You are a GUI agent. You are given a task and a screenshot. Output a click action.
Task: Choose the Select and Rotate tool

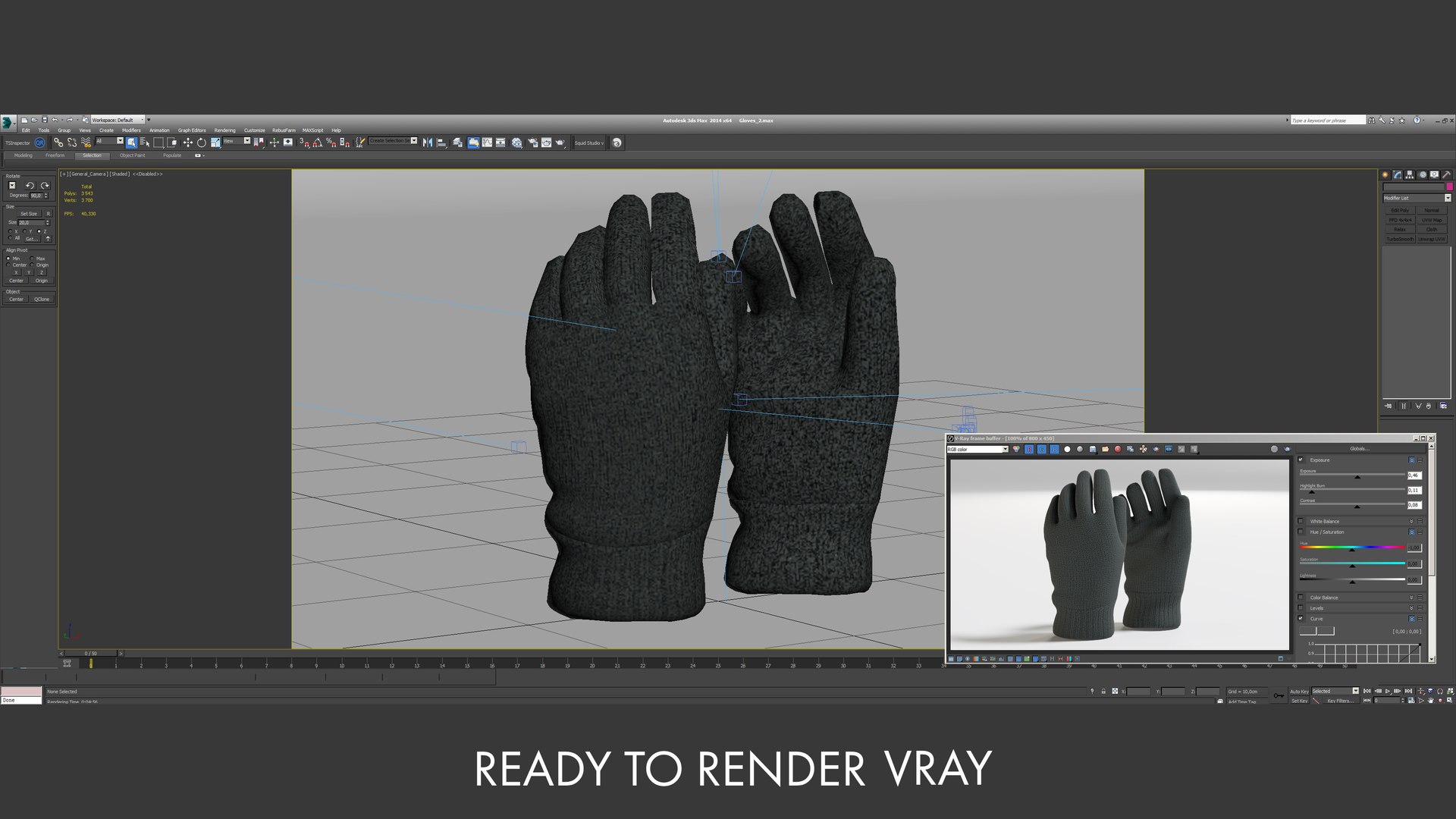(x=201, y=143)
